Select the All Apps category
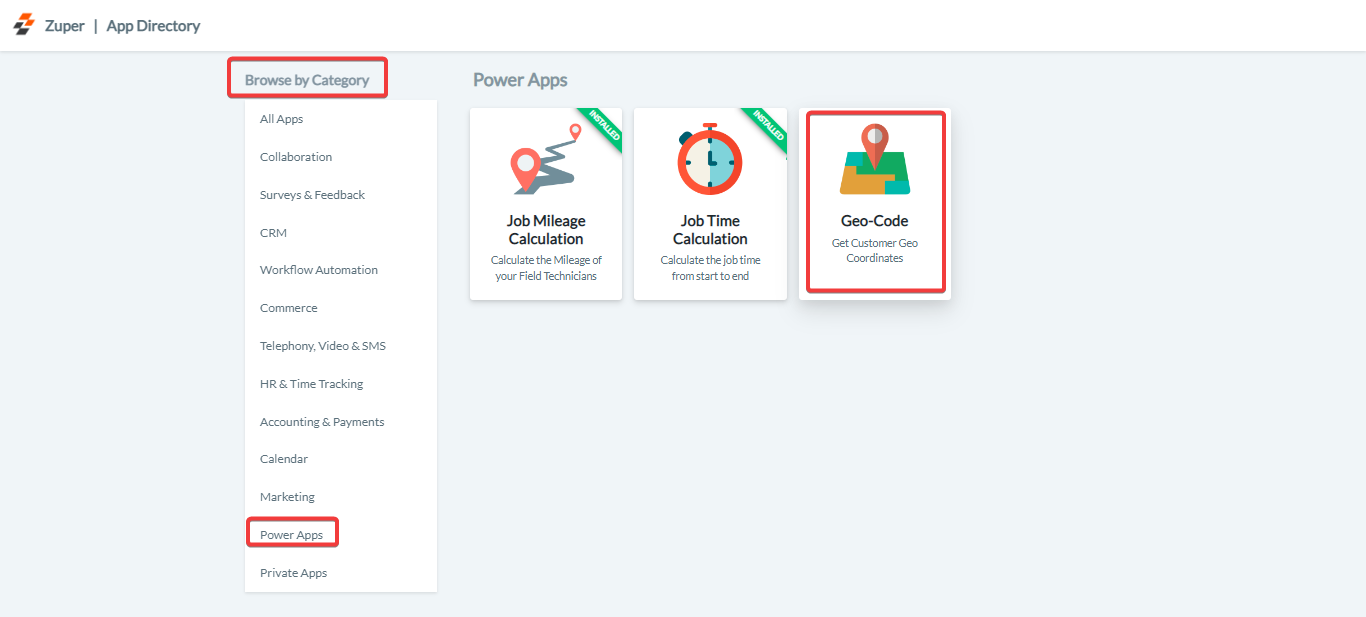 [x=281, y=119]
